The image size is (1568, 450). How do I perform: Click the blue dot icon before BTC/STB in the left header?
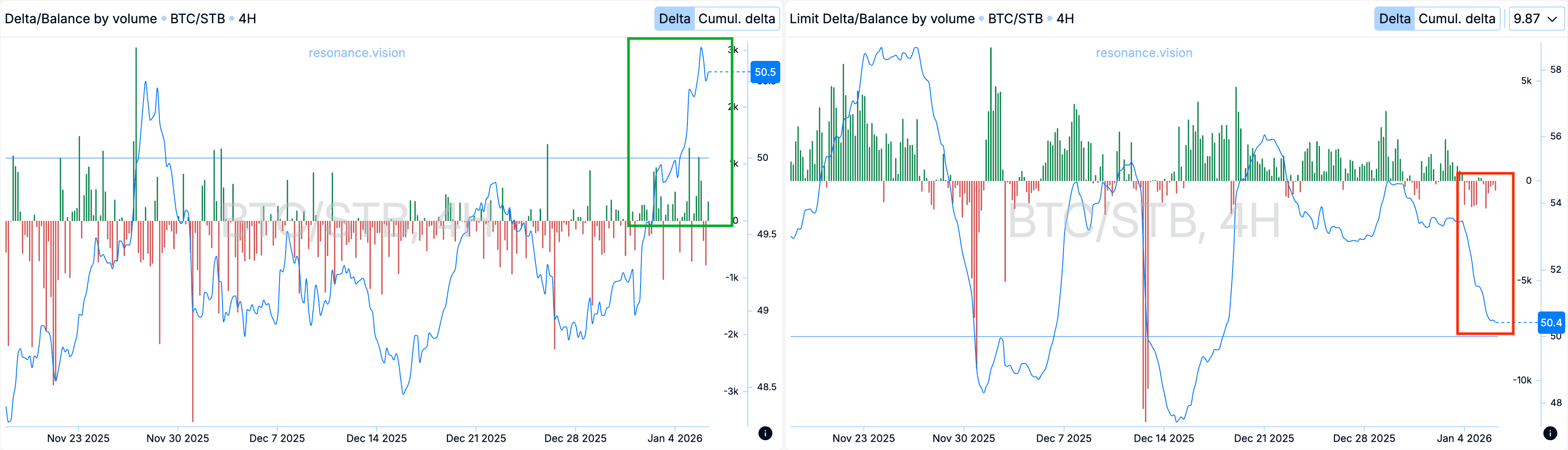pyautogui.click(x=164, y=18)
